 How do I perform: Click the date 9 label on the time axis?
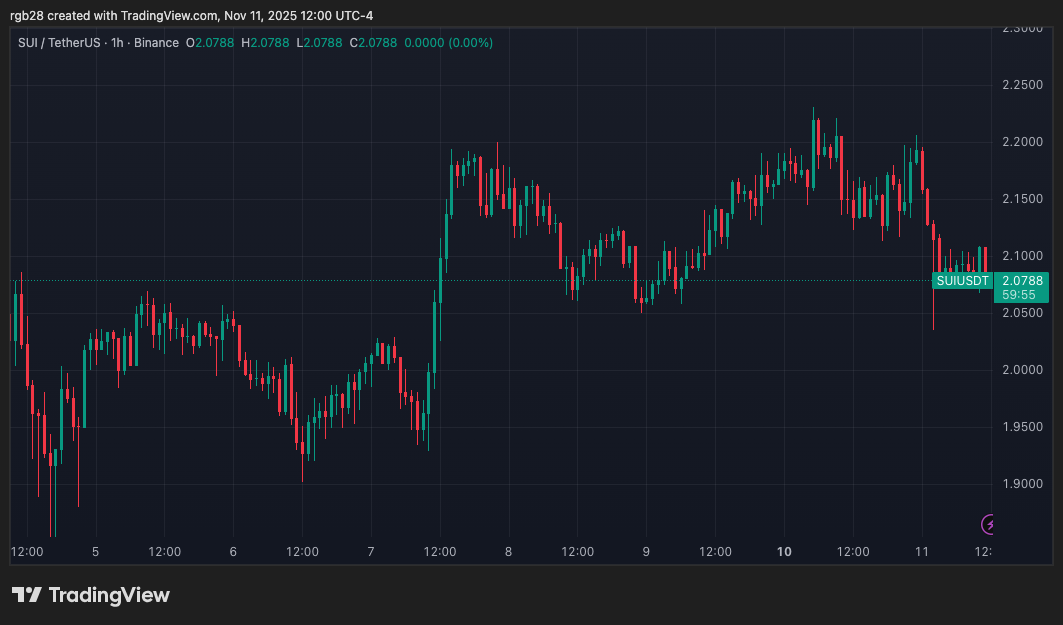pyautogui.click(x=646, y=552)
